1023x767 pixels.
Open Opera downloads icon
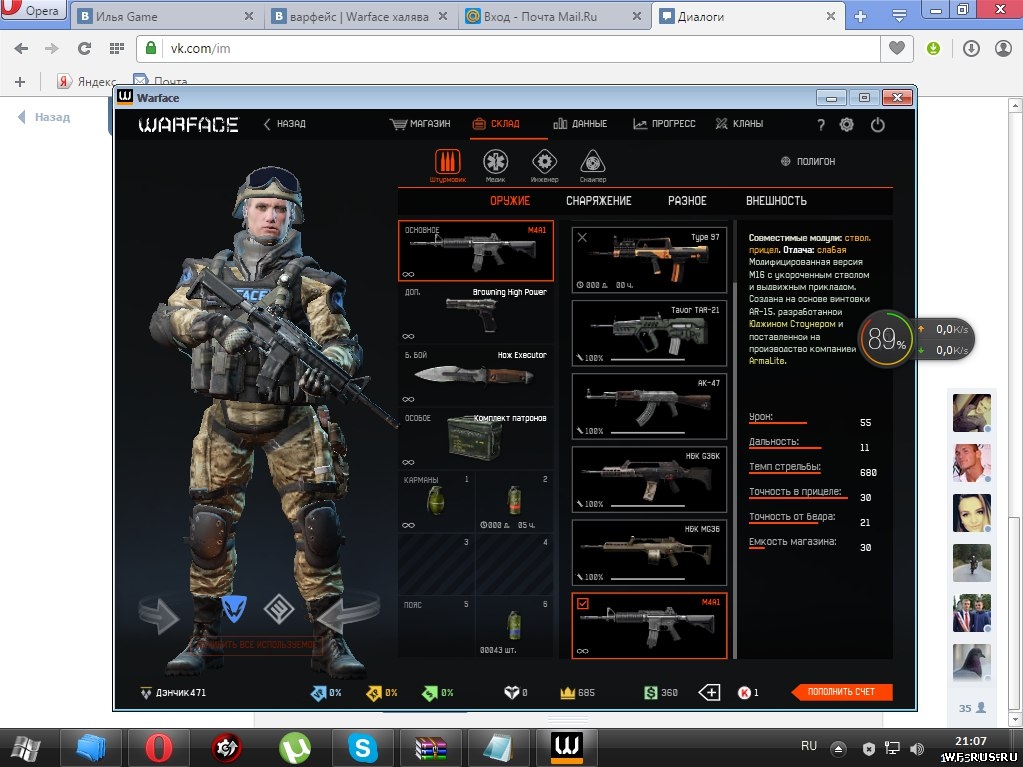[971, 48]
